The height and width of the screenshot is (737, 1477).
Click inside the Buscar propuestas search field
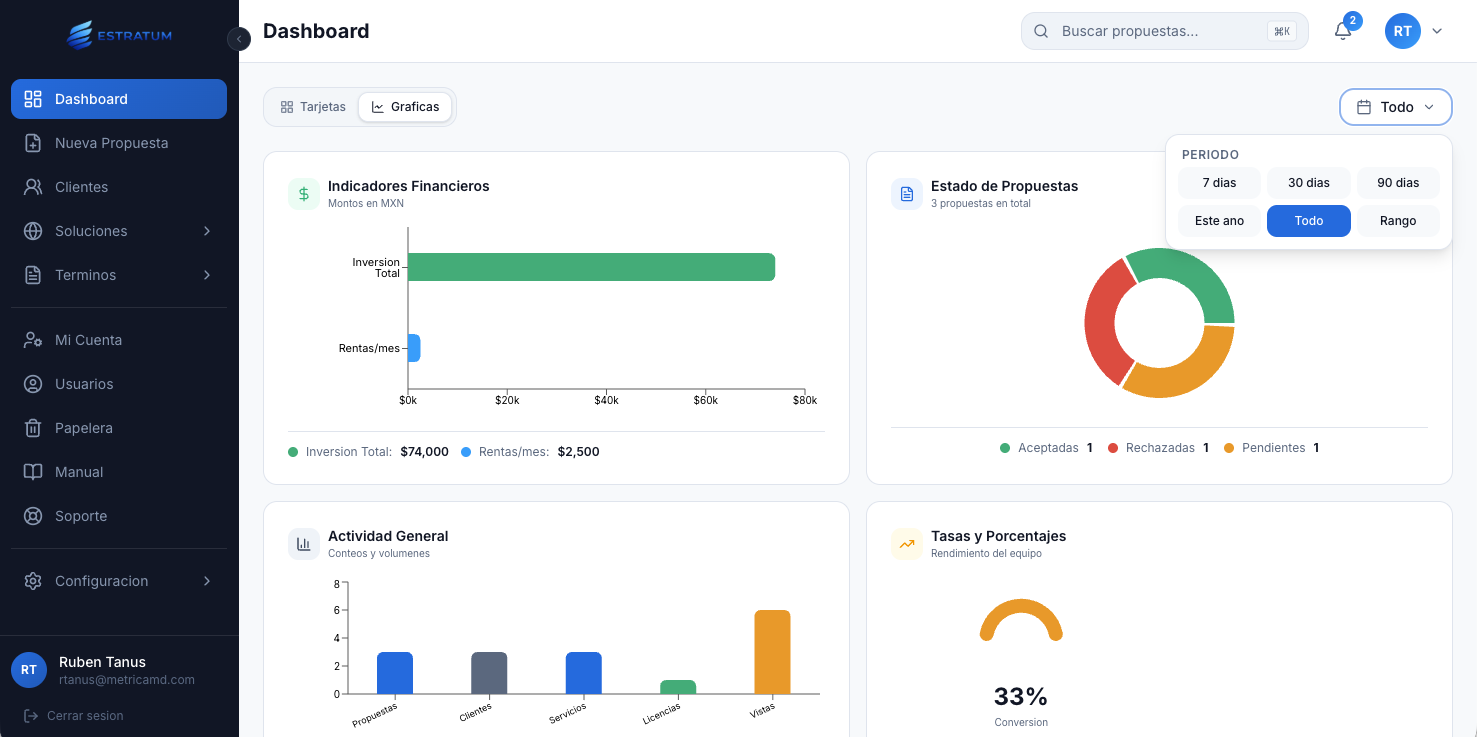[1150, 31]
